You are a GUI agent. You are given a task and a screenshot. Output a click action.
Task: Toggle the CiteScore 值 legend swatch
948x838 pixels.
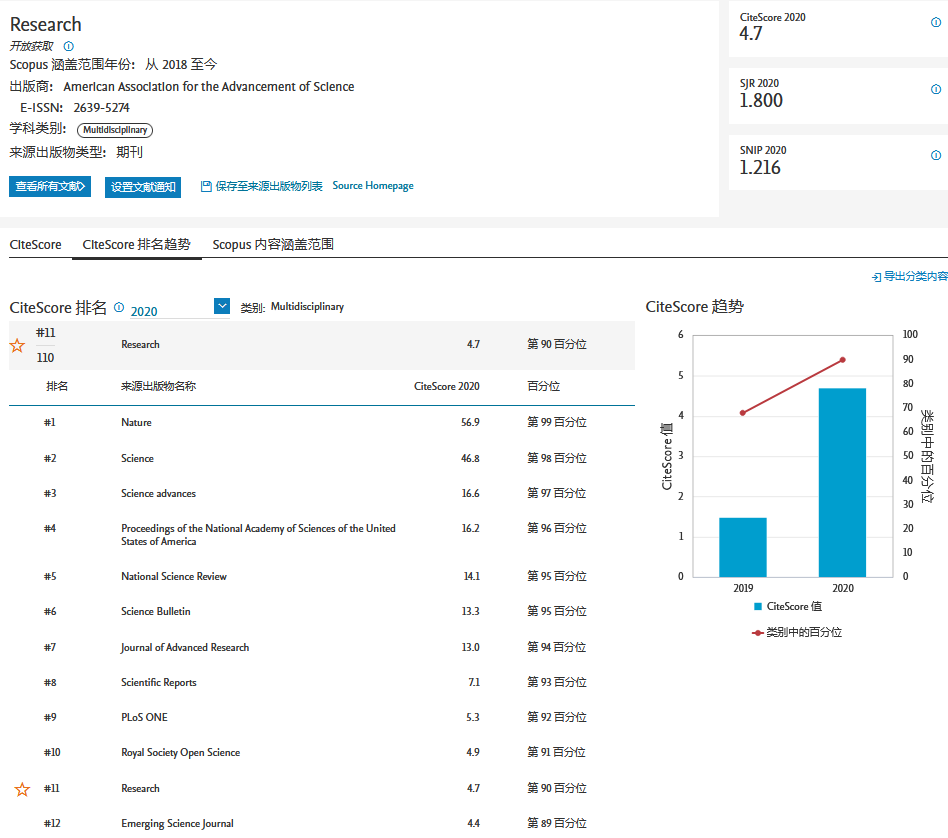(758, 606)
